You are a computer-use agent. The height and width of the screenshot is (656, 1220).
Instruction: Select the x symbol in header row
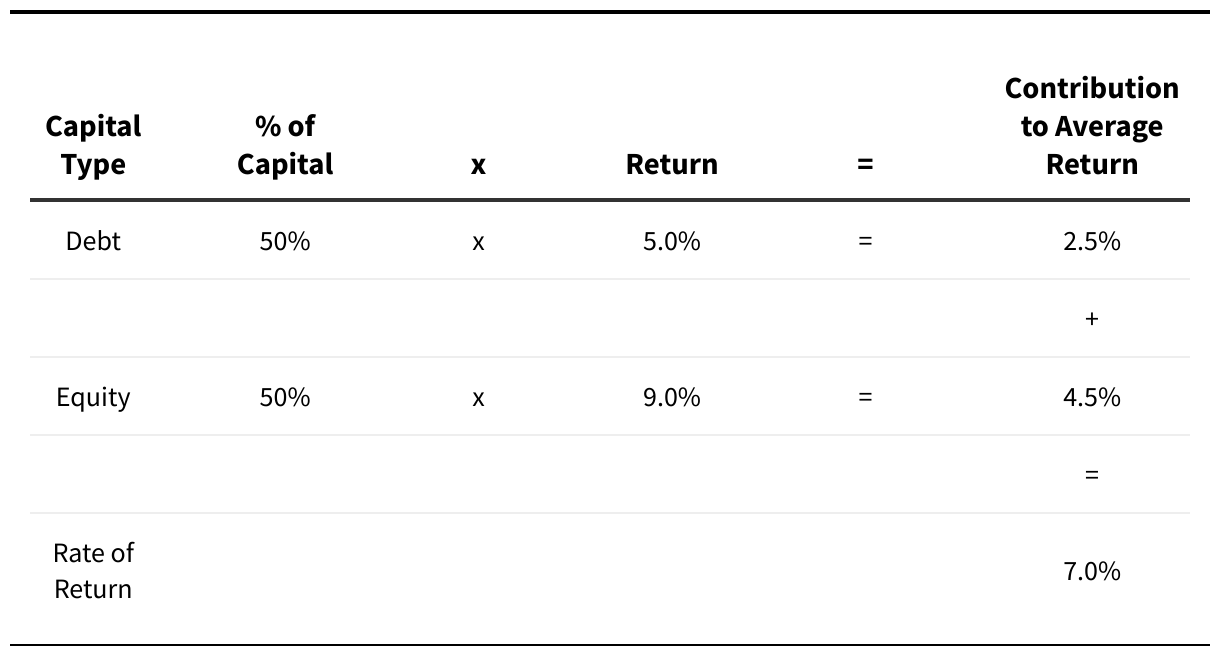[478, 166]
